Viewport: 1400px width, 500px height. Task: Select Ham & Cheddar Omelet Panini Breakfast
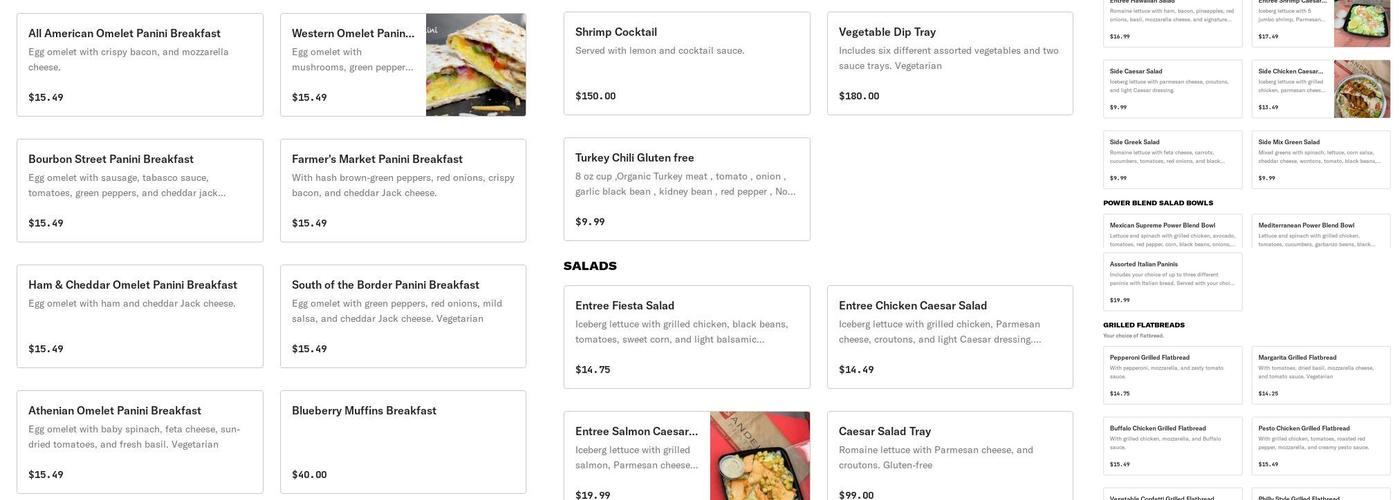(140, 316)
